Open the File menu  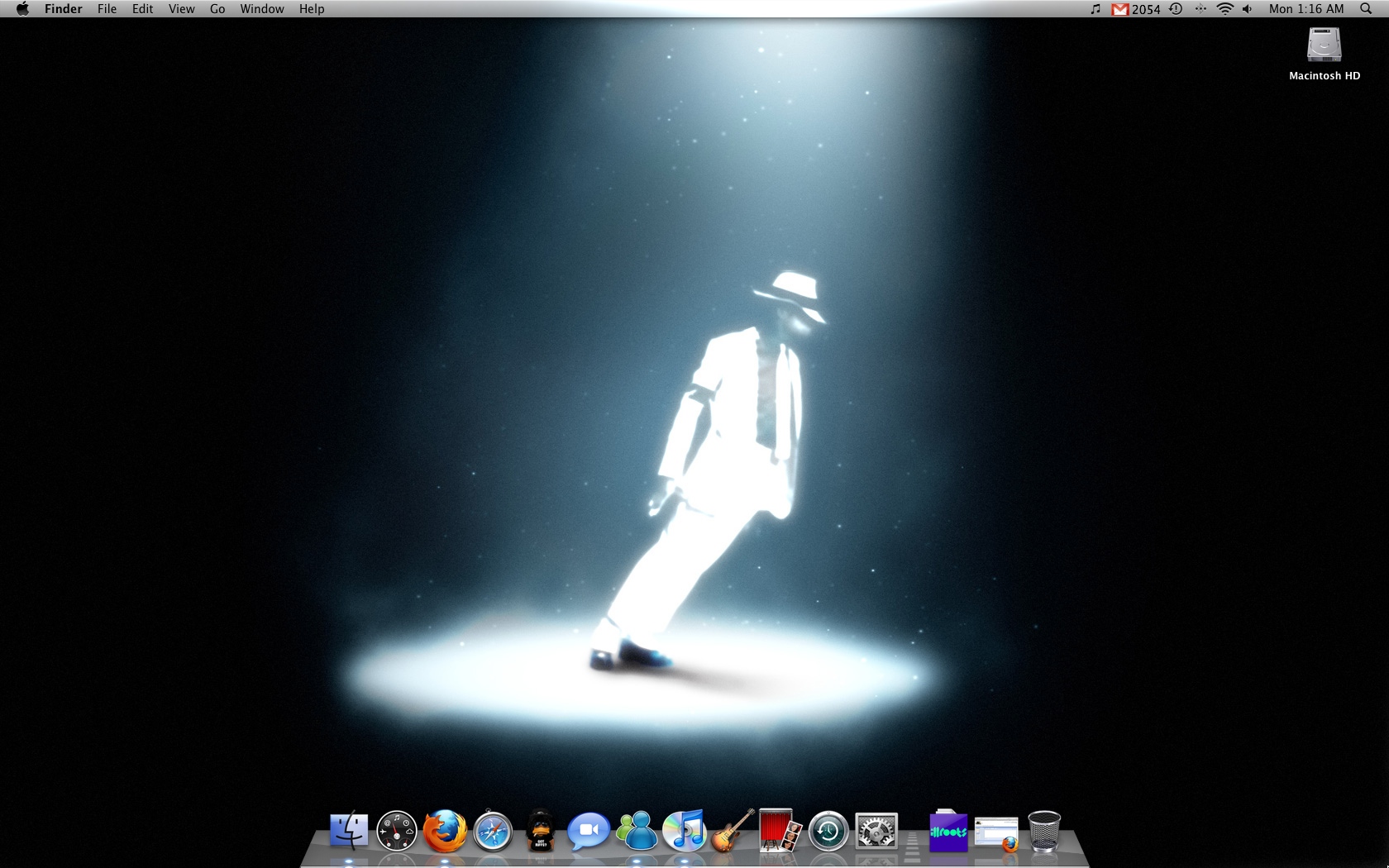(x=107, y=9)
